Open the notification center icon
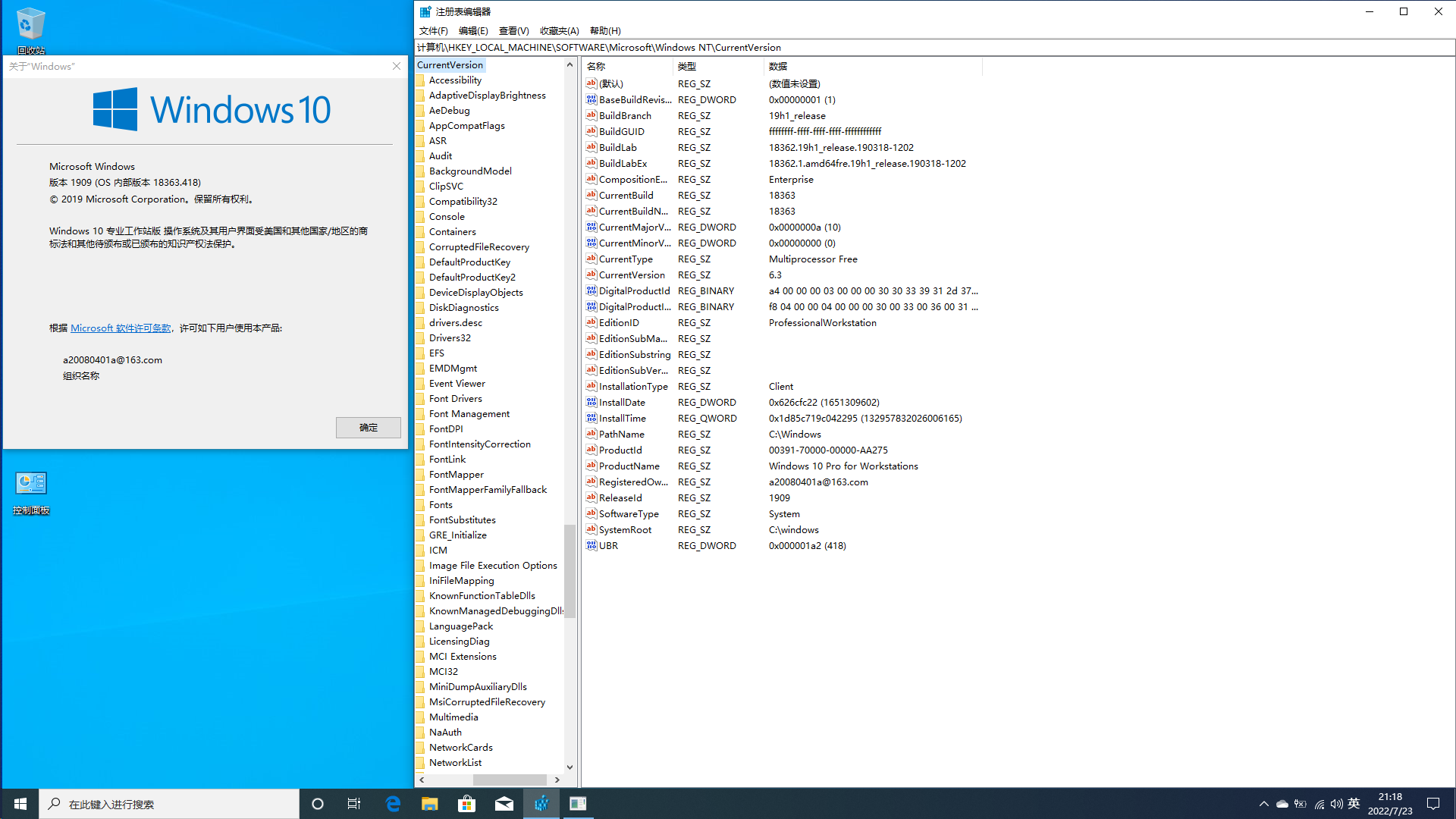The image size is (1456, 819). coord(1433,804)
